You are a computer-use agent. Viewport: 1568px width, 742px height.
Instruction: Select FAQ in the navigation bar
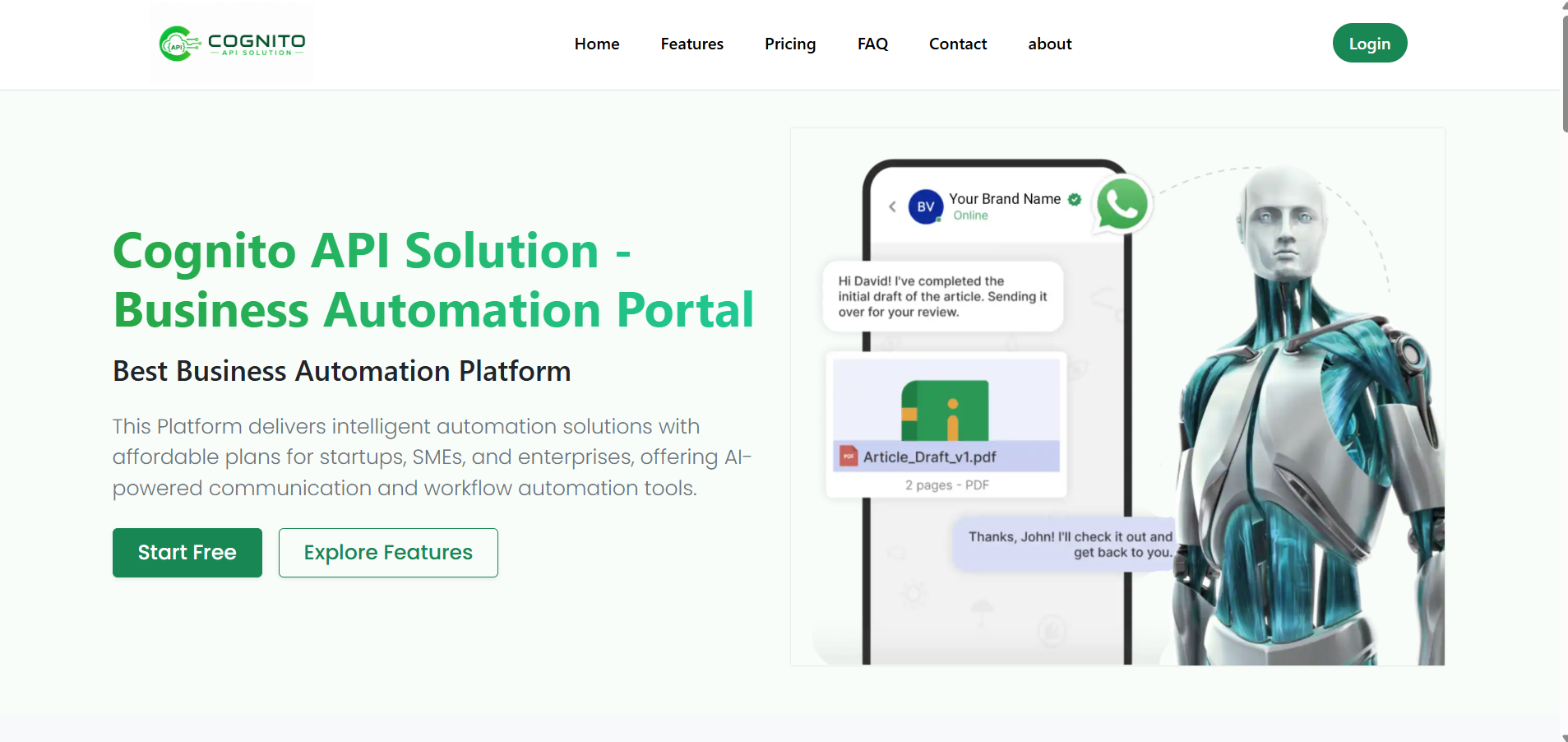pyautogui.click(x=872, y=44)
